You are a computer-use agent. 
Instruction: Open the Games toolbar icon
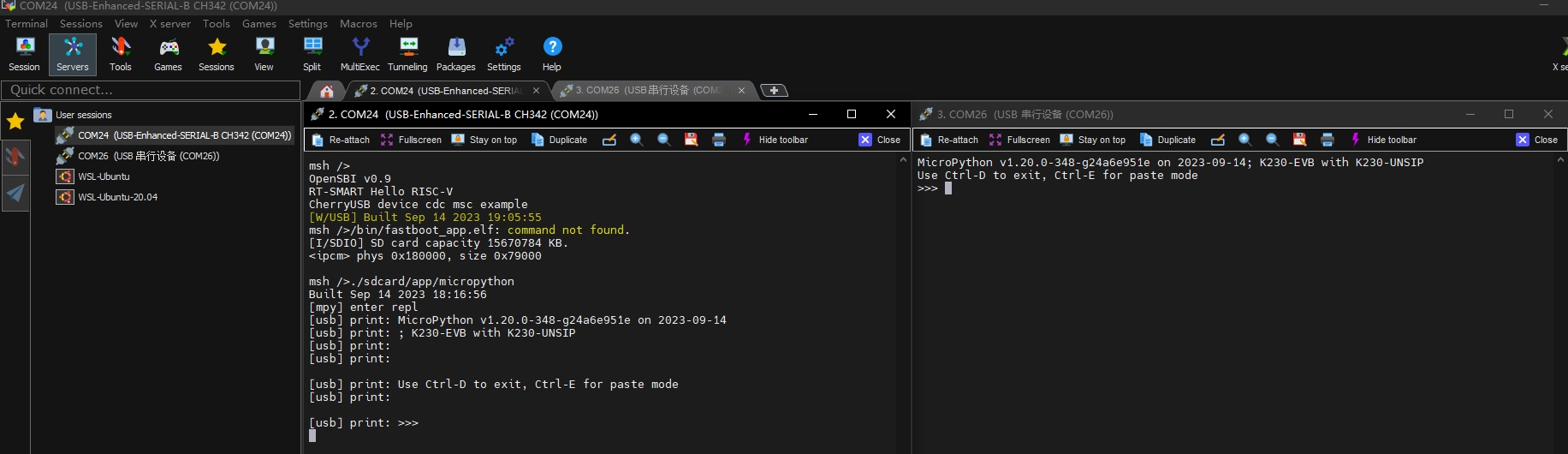(x=169, y=54)
